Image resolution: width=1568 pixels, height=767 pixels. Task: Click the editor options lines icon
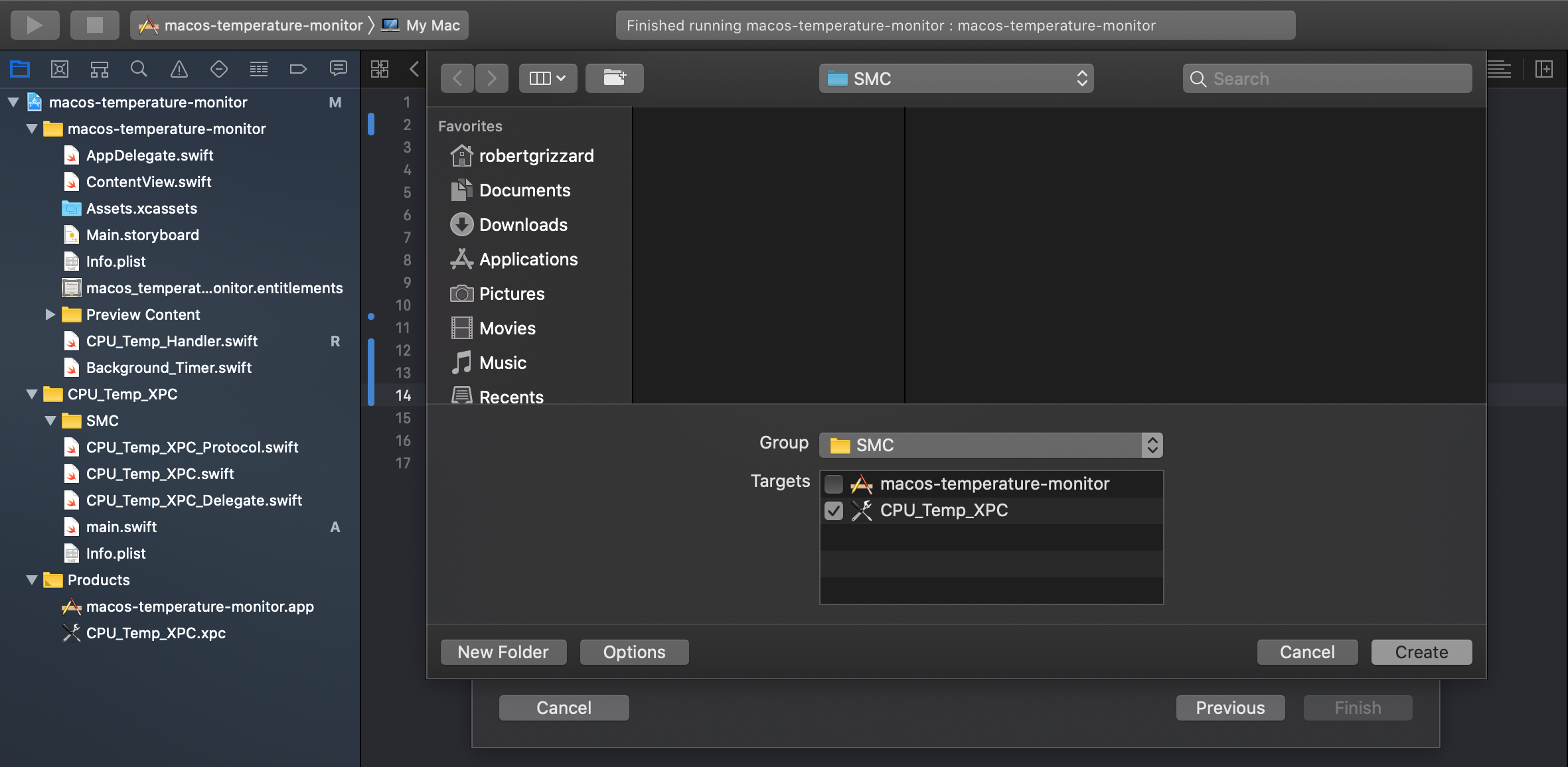pyautogui.click(x=1499, y=68)
